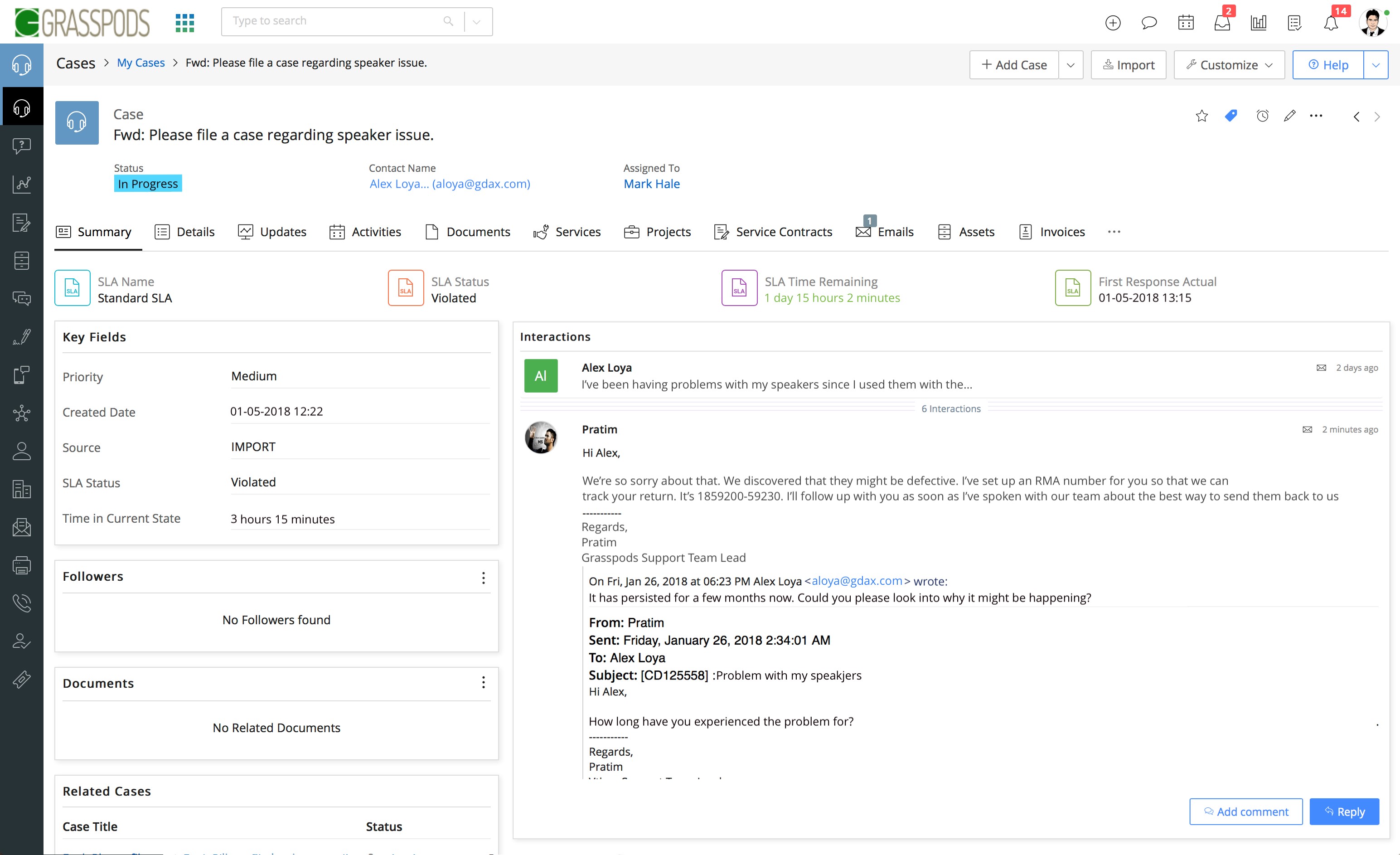Open the chat bubble icon in top bar
This screenshot has width=1400, height=855.
tap(1149, 23)
